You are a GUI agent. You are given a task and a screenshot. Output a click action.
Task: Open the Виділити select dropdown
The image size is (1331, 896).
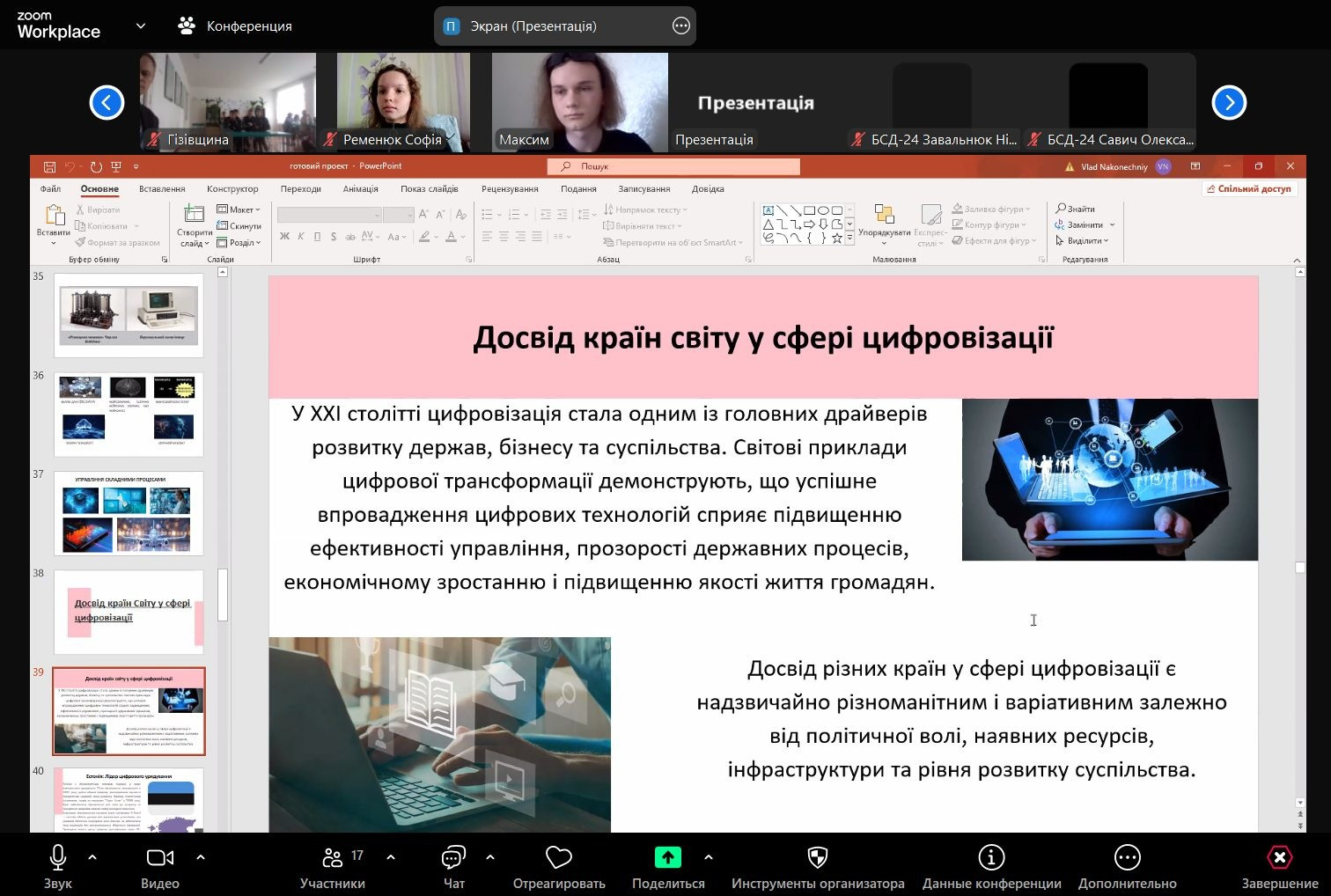[1082, 240]
